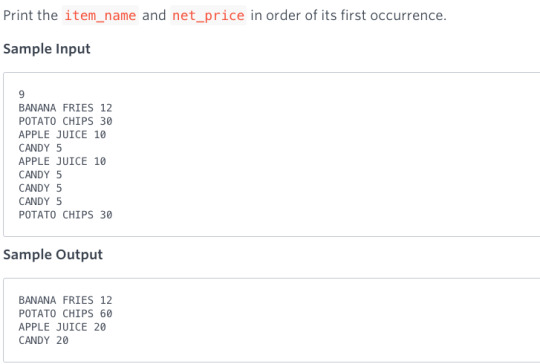Click second CANDY 5 input line
Image resolution: width=540 pixels, height=364 pixels.
pyautogui.click(x=40, y=175)
